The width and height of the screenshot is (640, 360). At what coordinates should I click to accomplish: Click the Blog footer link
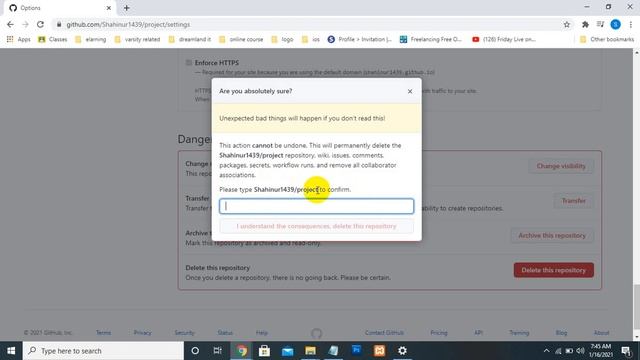561,333
